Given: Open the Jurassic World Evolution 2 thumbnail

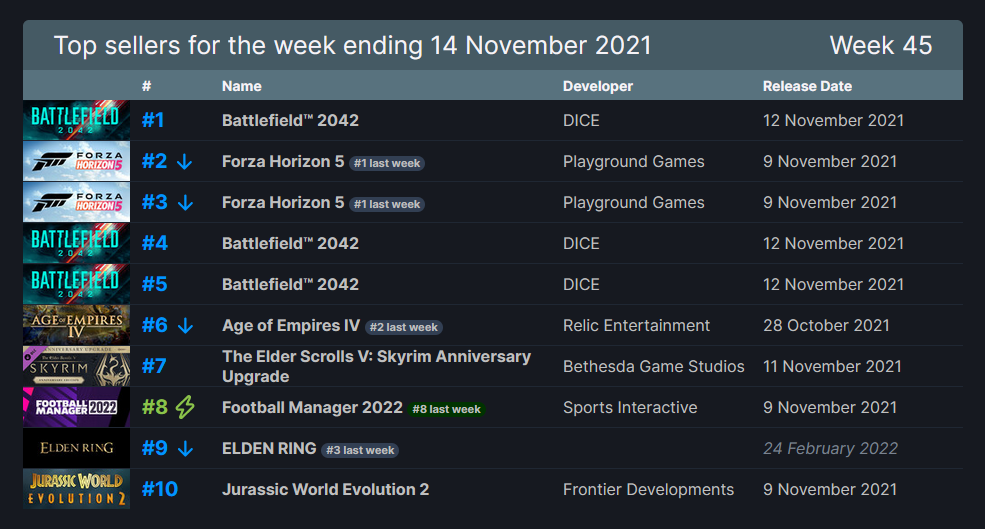Looking at the screenshot, I should tap(77, 489).
